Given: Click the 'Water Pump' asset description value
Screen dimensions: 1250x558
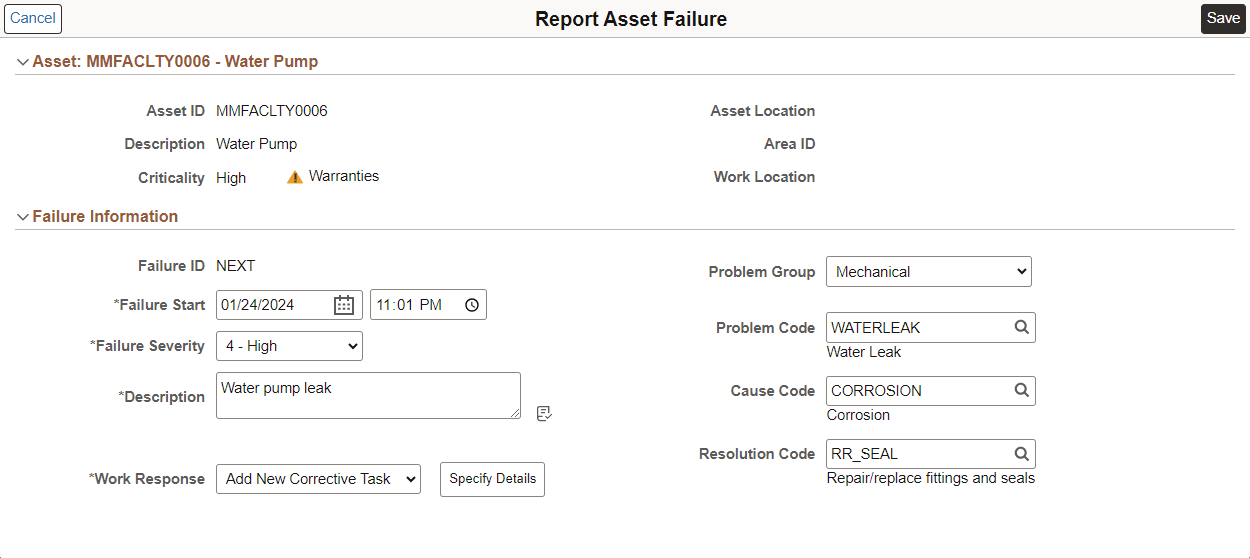Looking at the screenshot, I should point(257,144).
